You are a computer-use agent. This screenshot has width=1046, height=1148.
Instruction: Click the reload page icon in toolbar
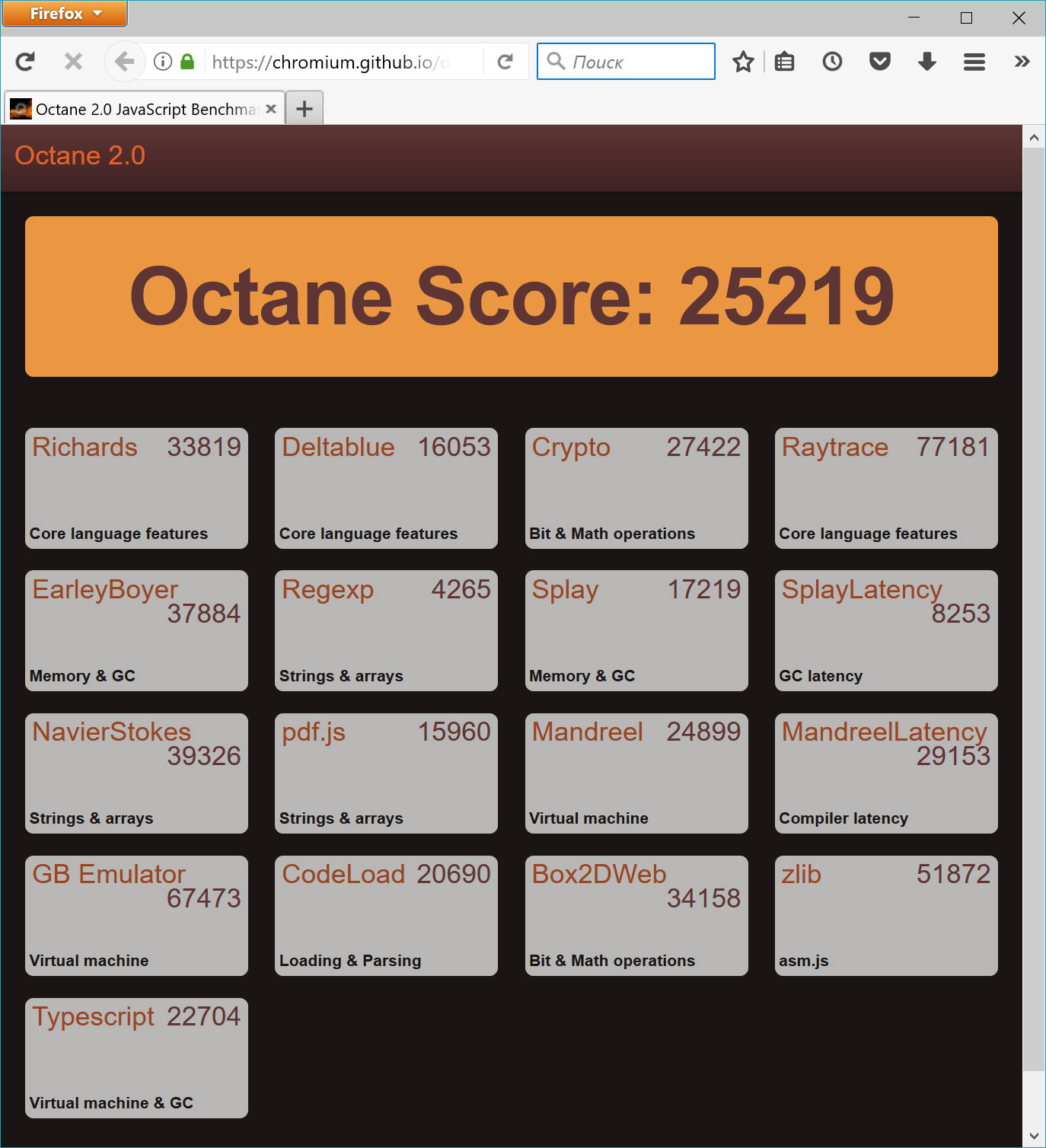click(x=25, y=62)
